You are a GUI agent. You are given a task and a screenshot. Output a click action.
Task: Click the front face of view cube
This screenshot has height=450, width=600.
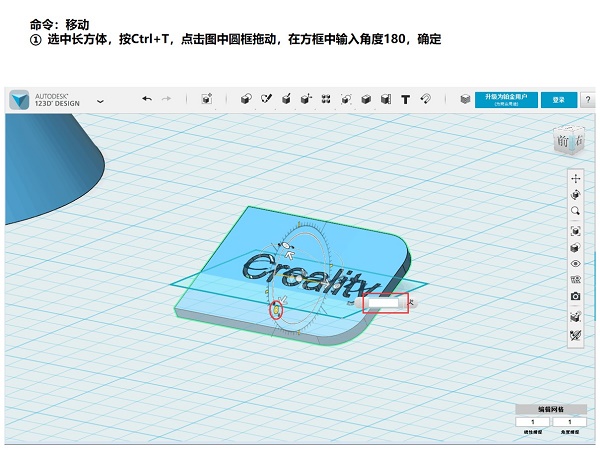click(x=562, y=141)
